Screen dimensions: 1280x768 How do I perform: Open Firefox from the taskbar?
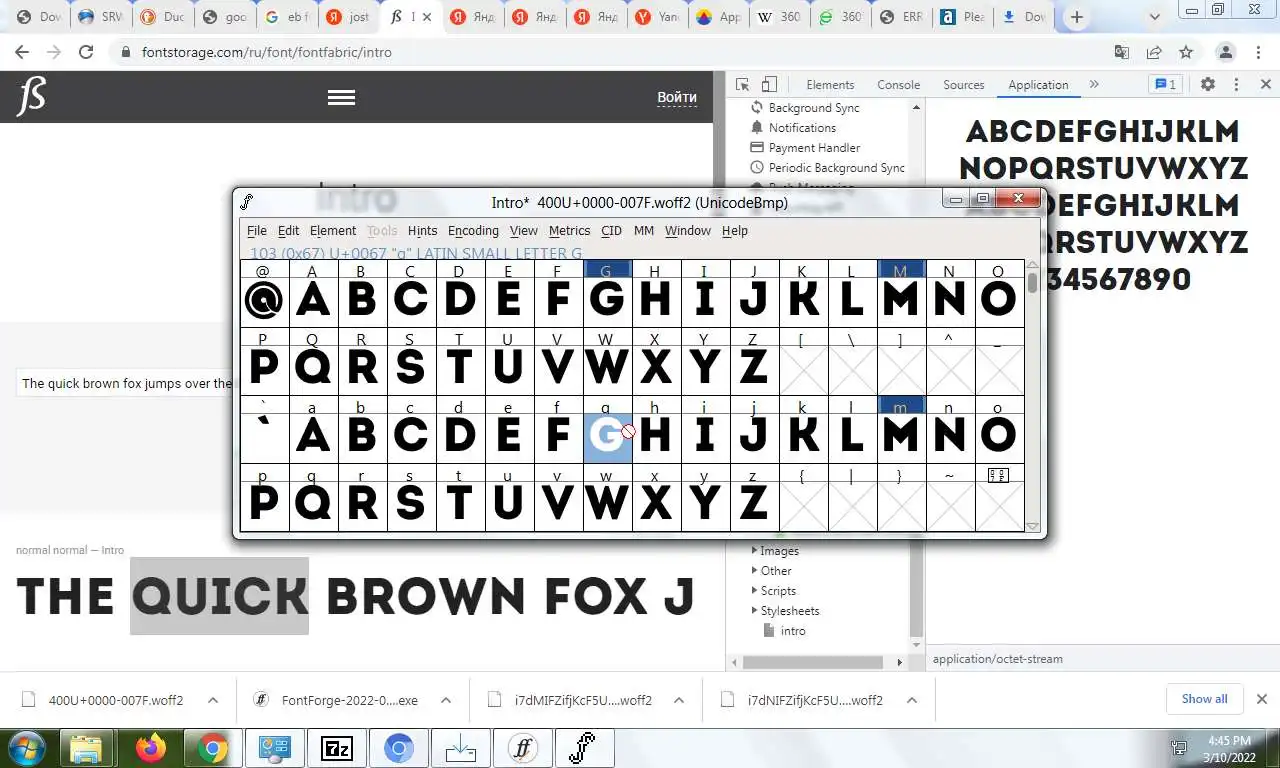coord(150,748)
